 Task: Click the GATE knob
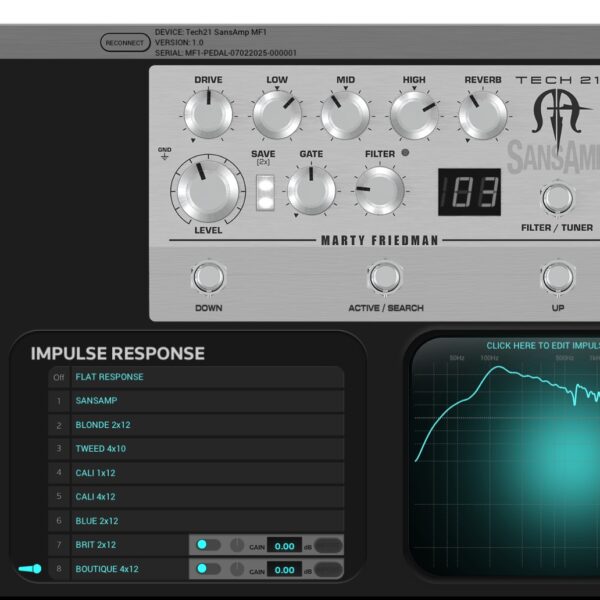[x=311, y=190]
